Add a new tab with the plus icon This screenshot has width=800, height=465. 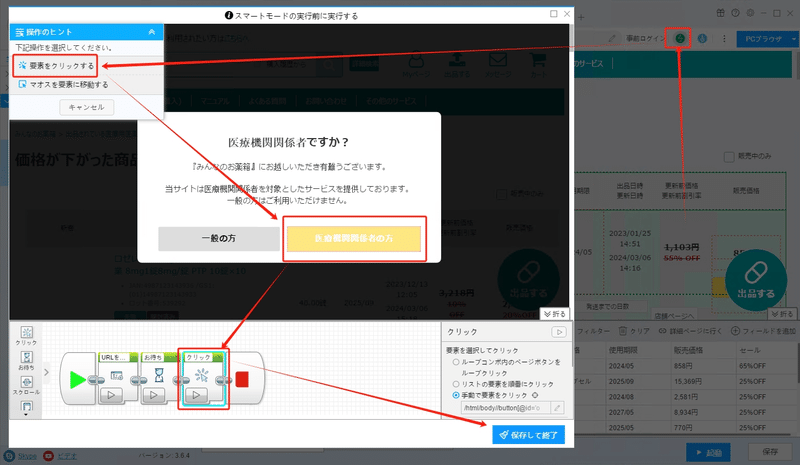pyautogui.click(x=581, y=17)
